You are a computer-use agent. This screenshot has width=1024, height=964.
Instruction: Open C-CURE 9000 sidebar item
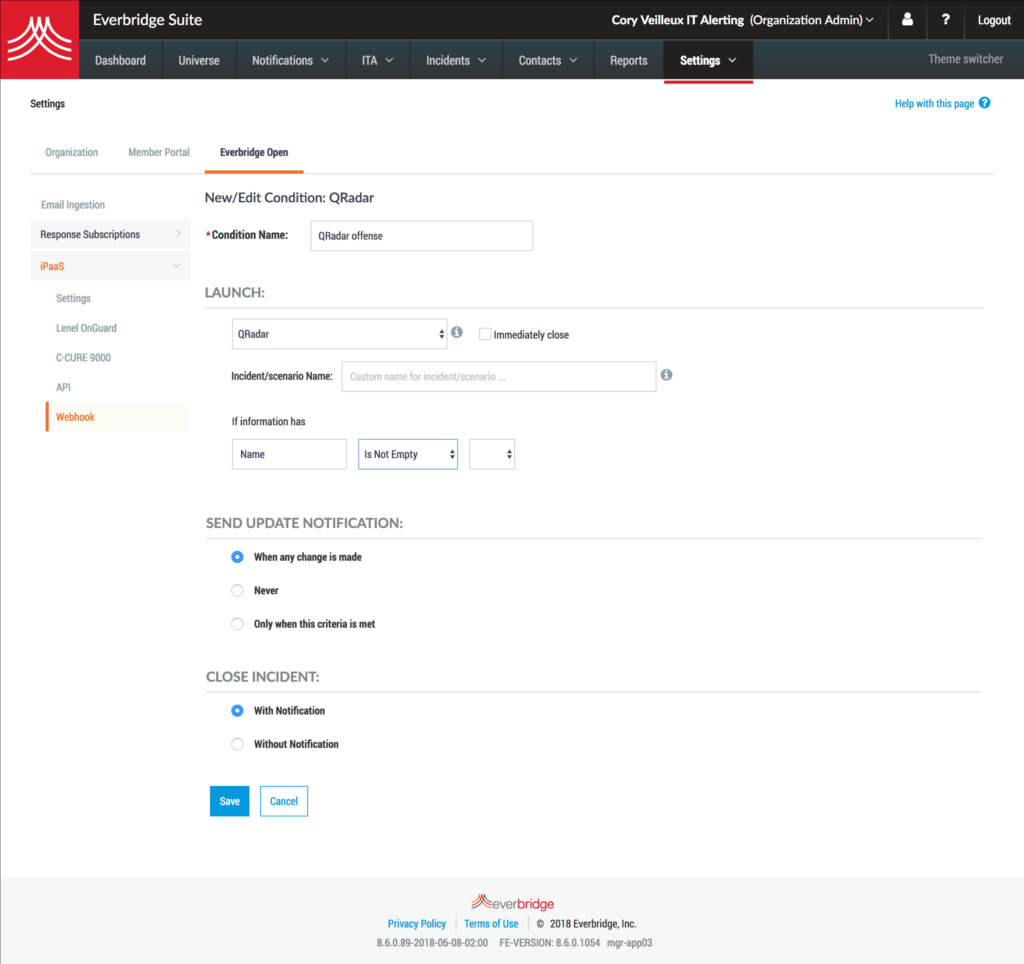(83, 357)
